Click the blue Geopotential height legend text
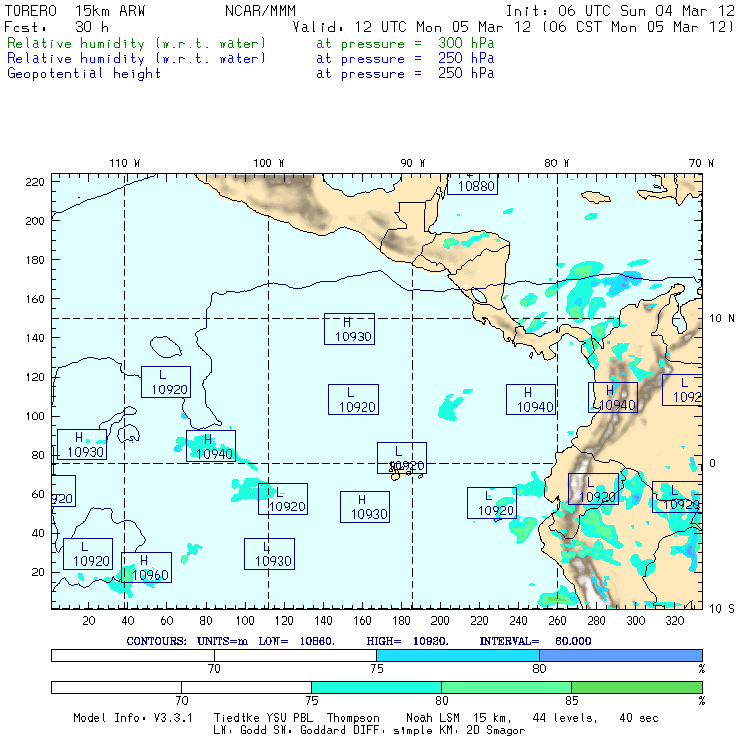Viewport: 740px width, 740px height. point(84,73)
